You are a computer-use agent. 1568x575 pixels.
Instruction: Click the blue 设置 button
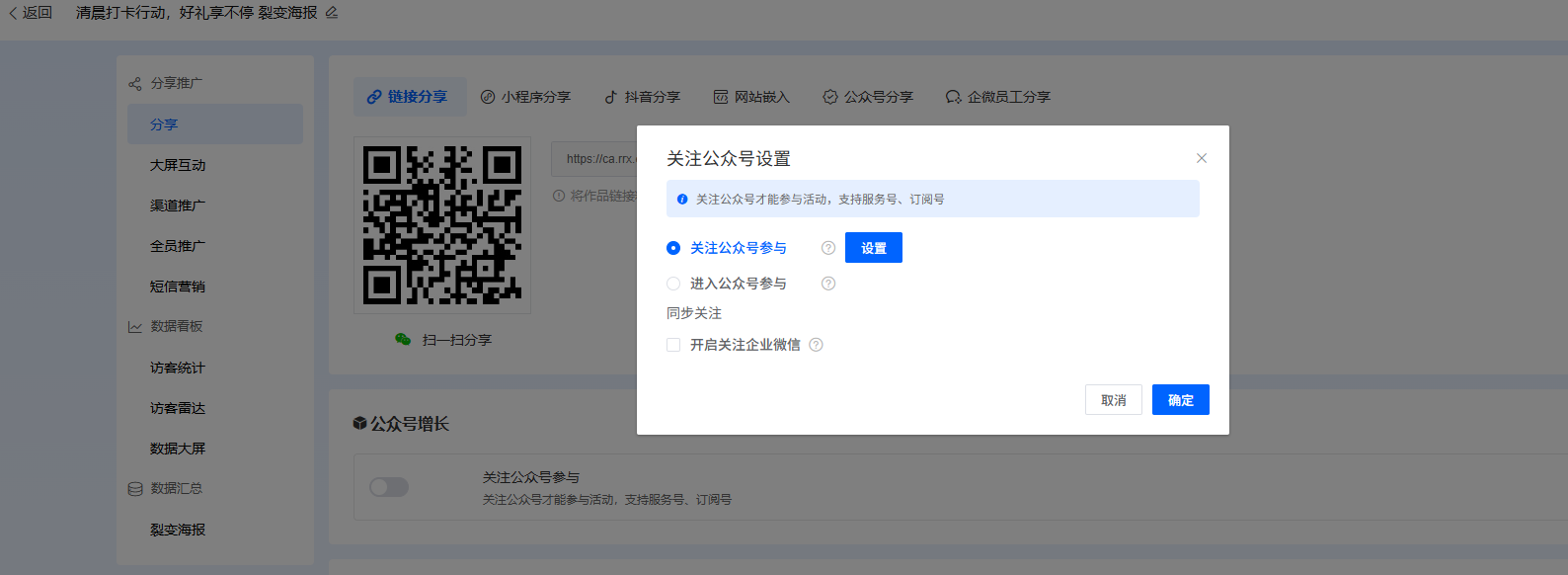coord(873,248)
